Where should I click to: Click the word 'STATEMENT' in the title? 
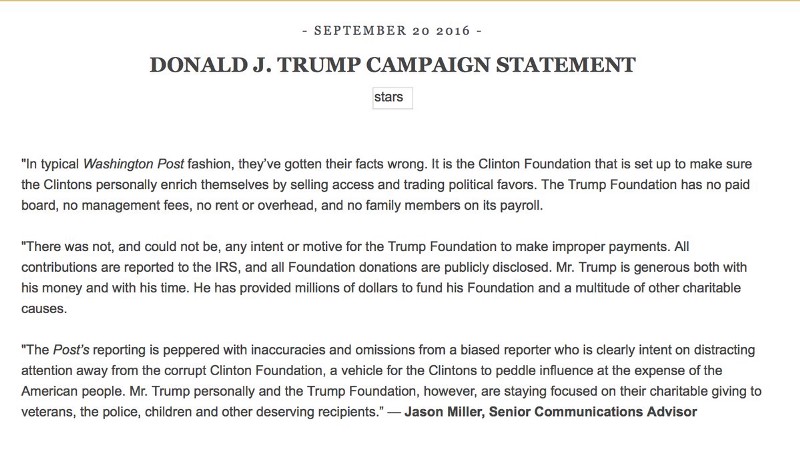coord(565,65)
